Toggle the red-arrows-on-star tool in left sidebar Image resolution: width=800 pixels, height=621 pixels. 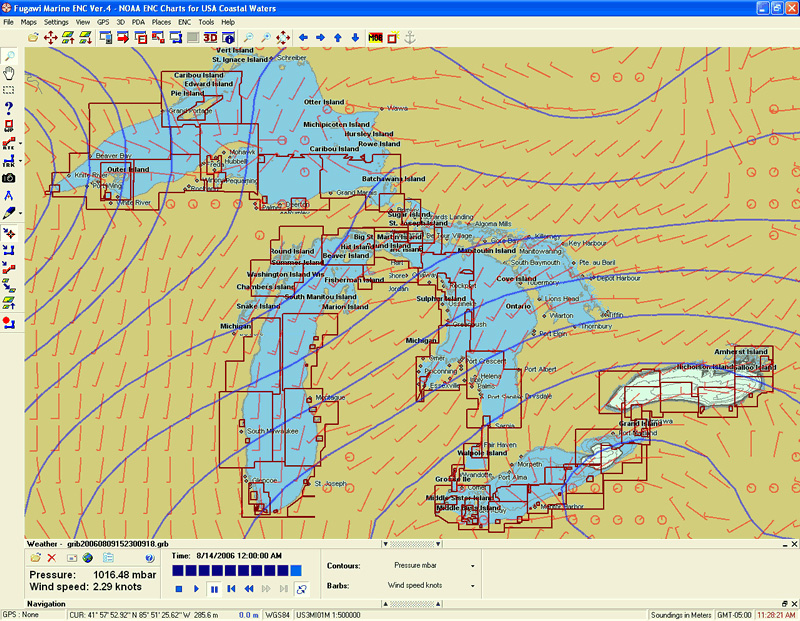[x=9, y=234]
